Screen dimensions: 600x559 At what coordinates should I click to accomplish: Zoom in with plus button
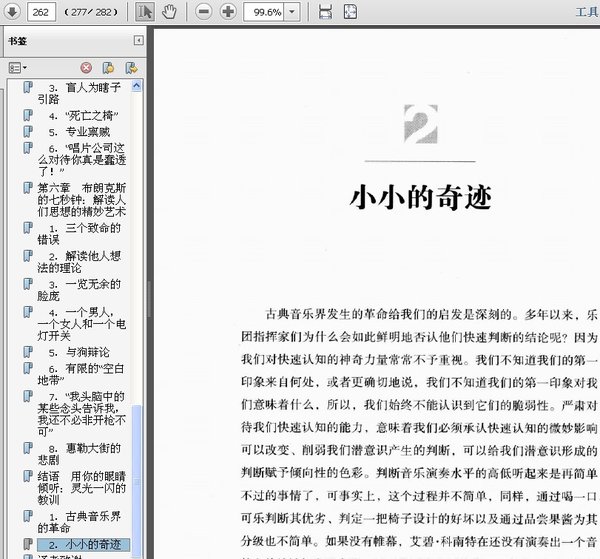228,12
